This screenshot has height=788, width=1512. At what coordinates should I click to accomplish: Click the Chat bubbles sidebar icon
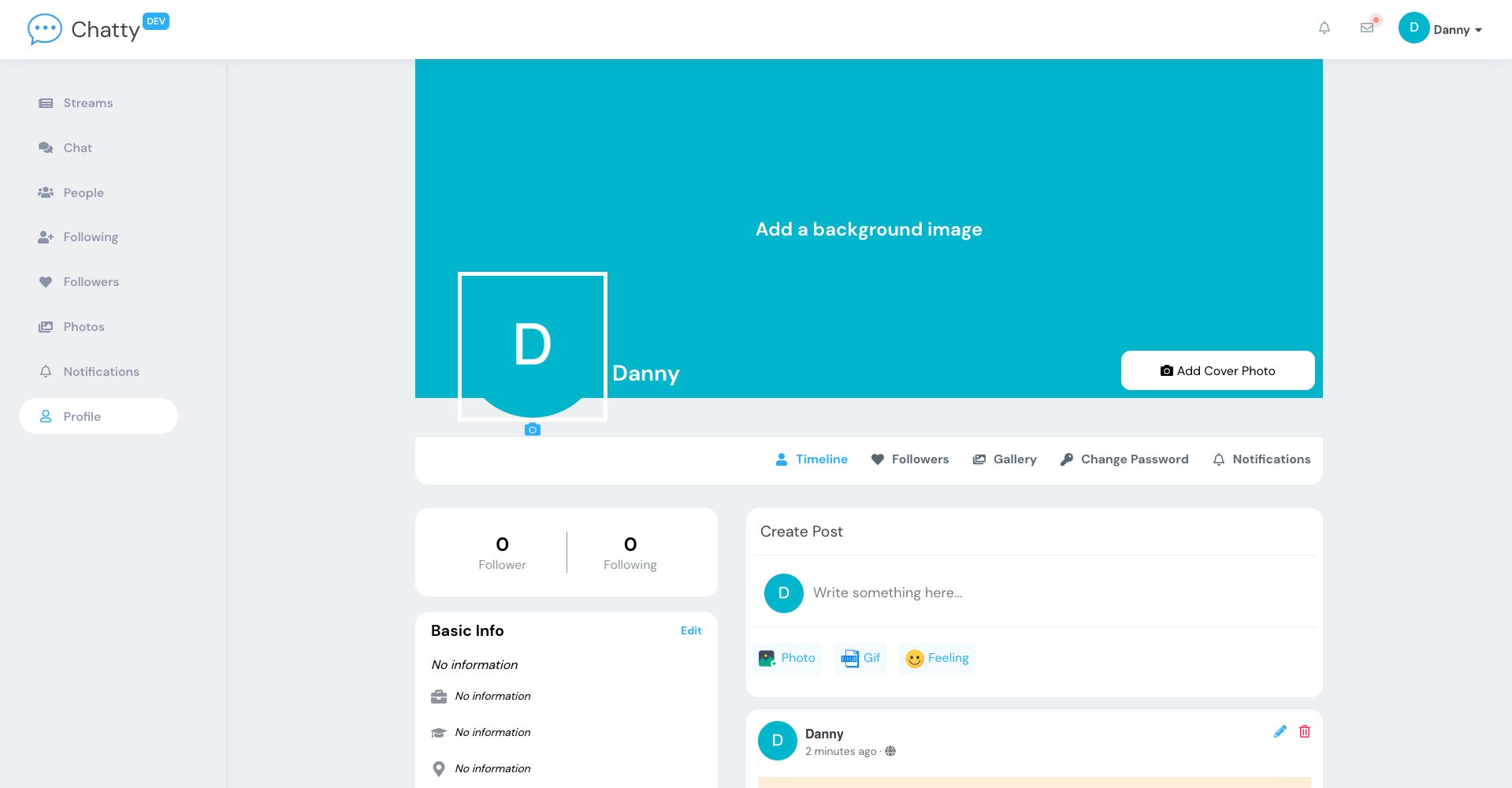coord(46,148)
